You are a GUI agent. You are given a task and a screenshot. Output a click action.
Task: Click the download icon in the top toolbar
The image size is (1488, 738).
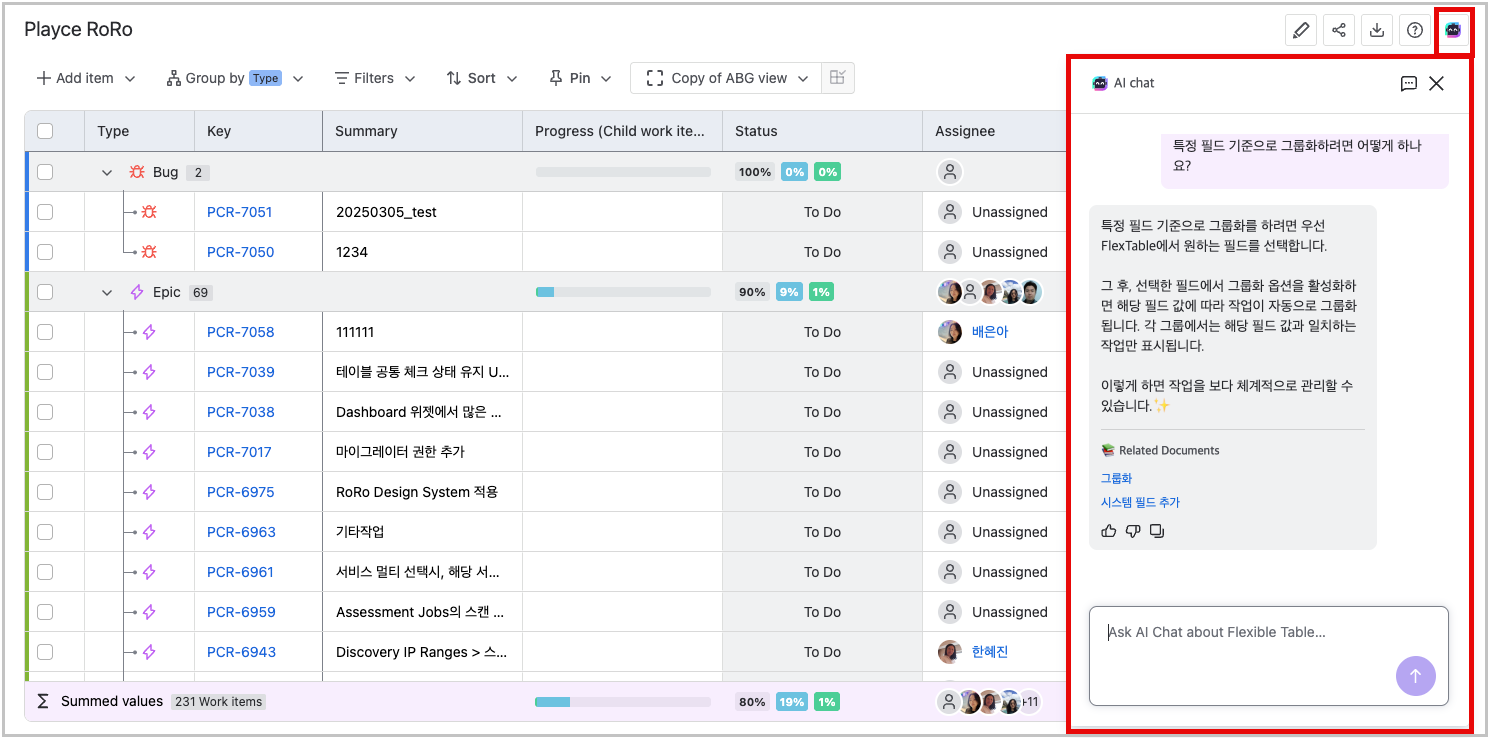1377,29
